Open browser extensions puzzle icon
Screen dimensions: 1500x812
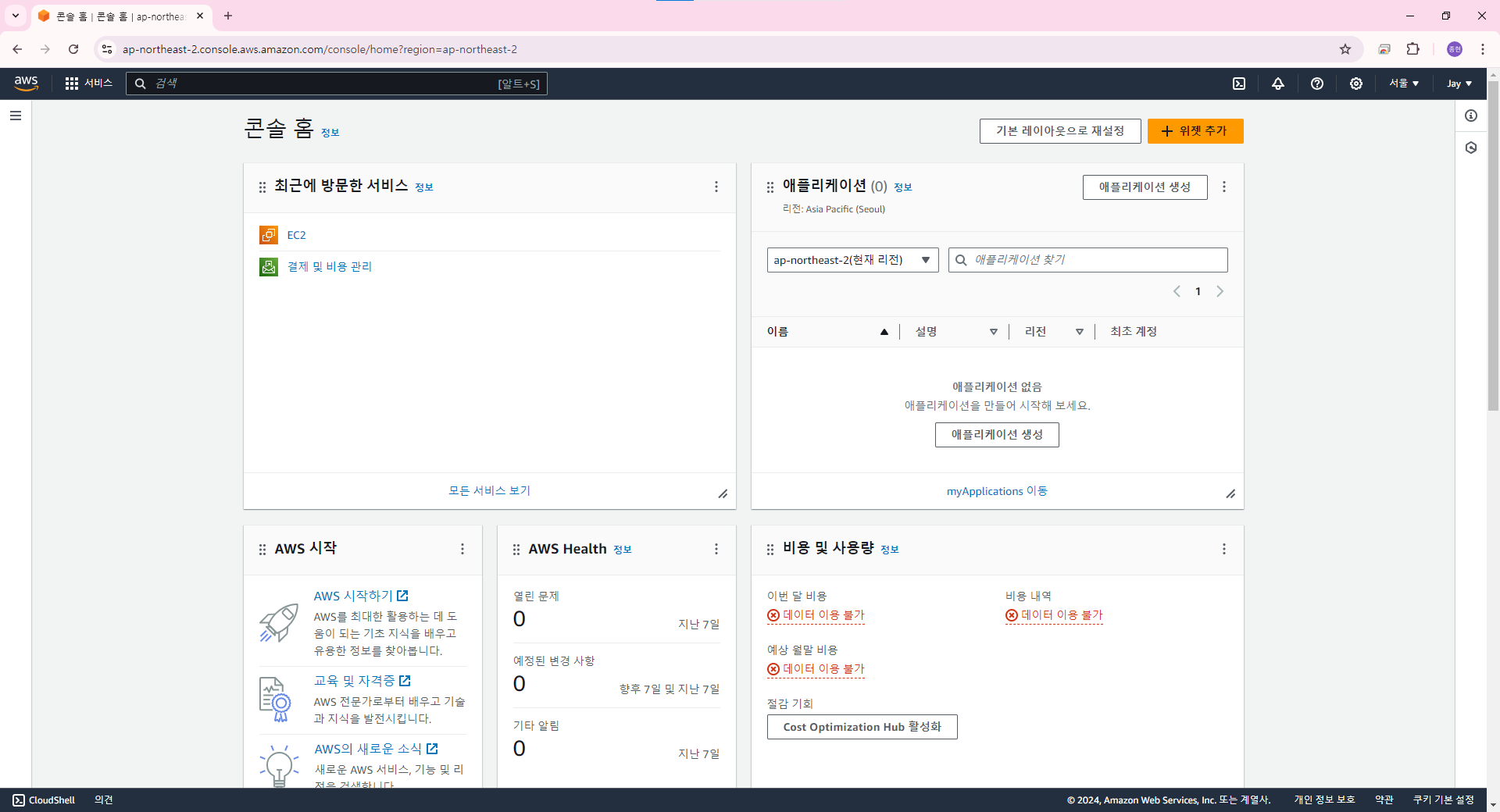coord(1413,49)
